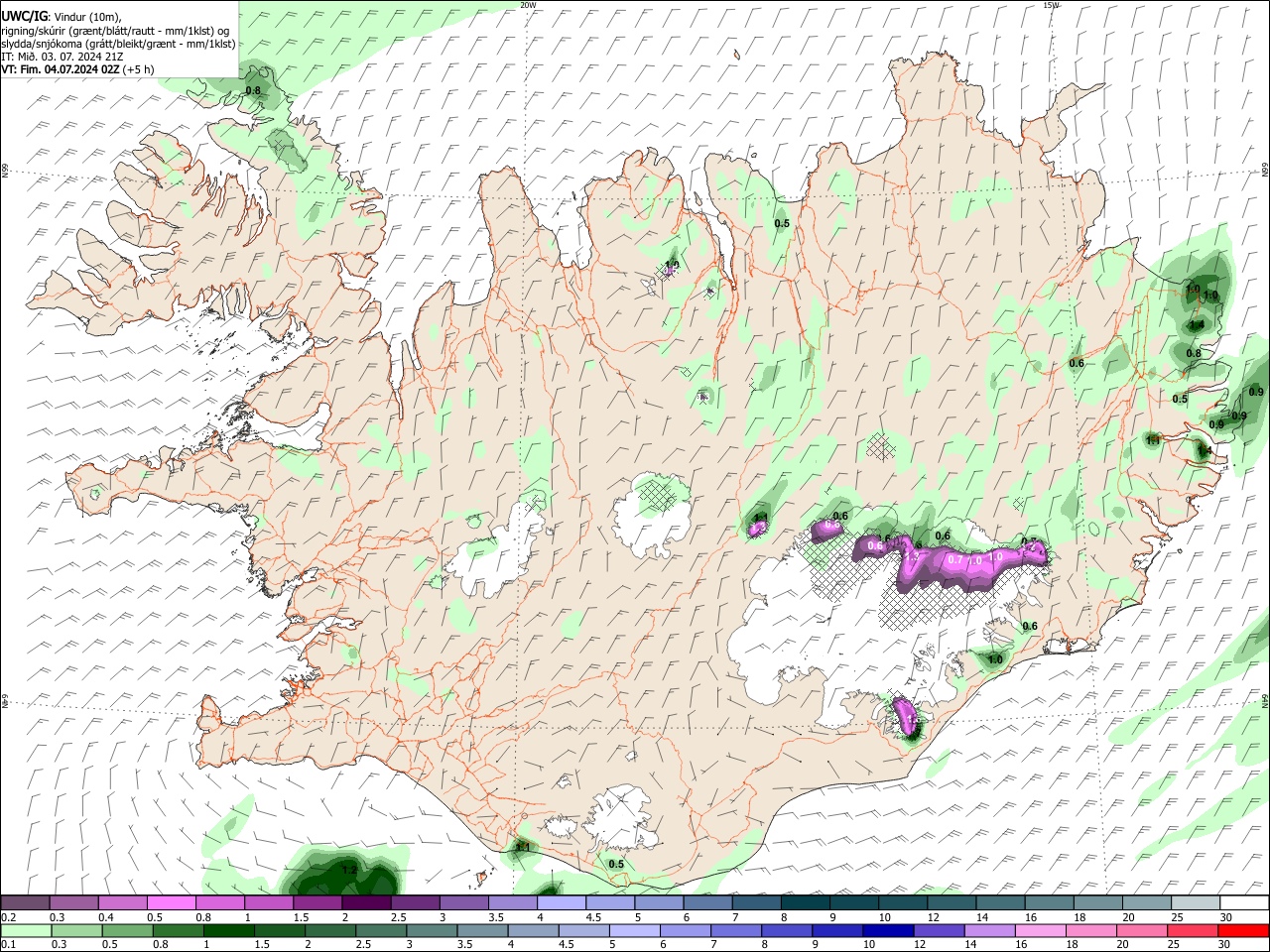Screen dimensions: 1270x952
Task: Click the lavender 4 mm snow legend swatch
Action: point(562,902)
